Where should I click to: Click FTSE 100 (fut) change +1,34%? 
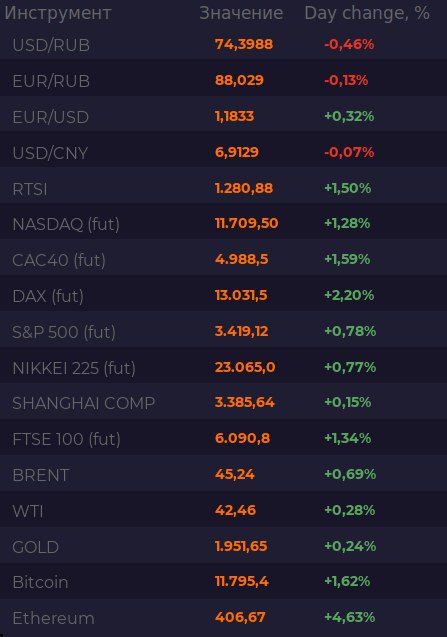pos(347,438)
